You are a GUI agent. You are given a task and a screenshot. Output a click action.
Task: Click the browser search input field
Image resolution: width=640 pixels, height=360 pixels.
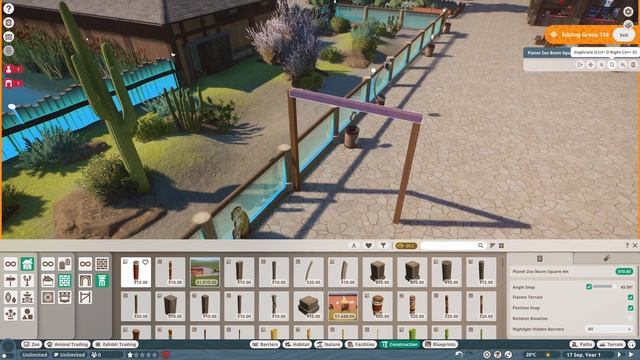click(x=452, y=245)
